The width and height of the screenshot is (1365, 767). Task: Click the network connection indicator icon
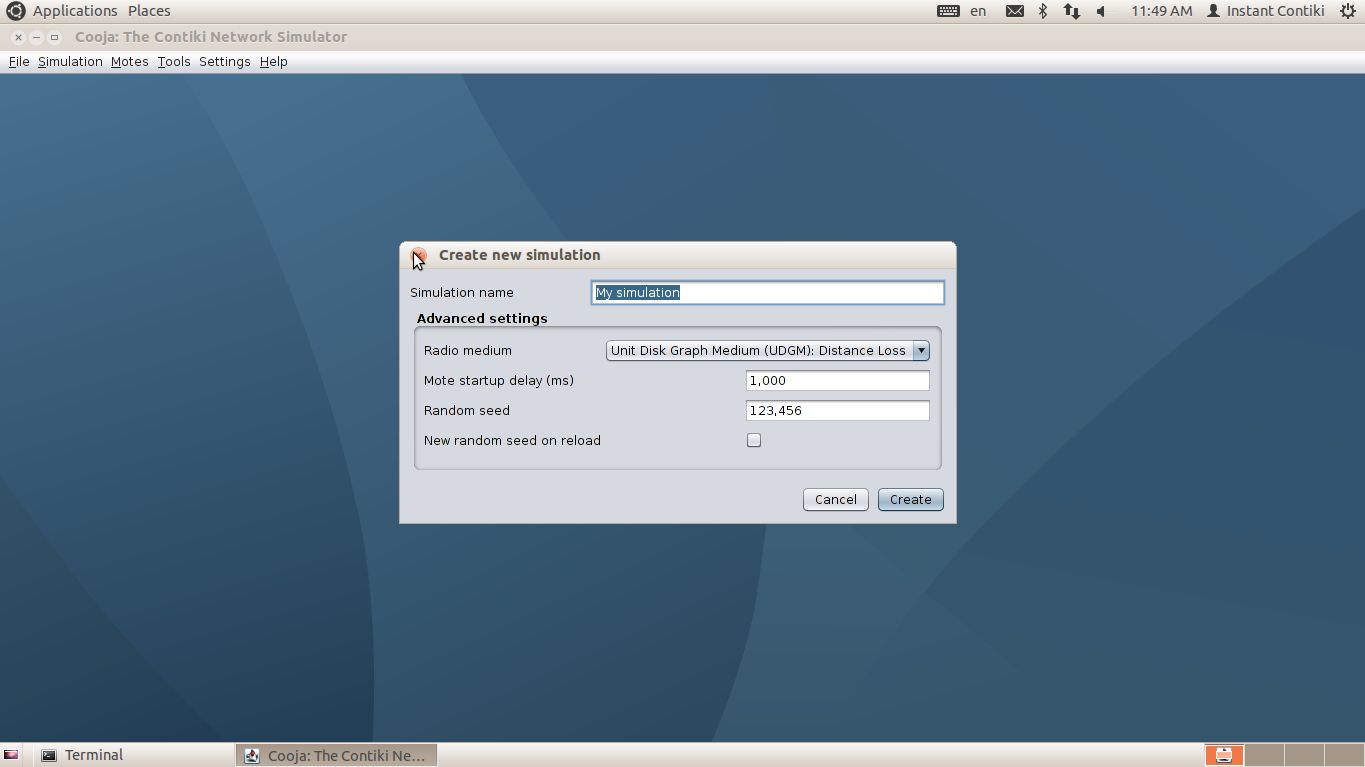tap(1071, 11)
